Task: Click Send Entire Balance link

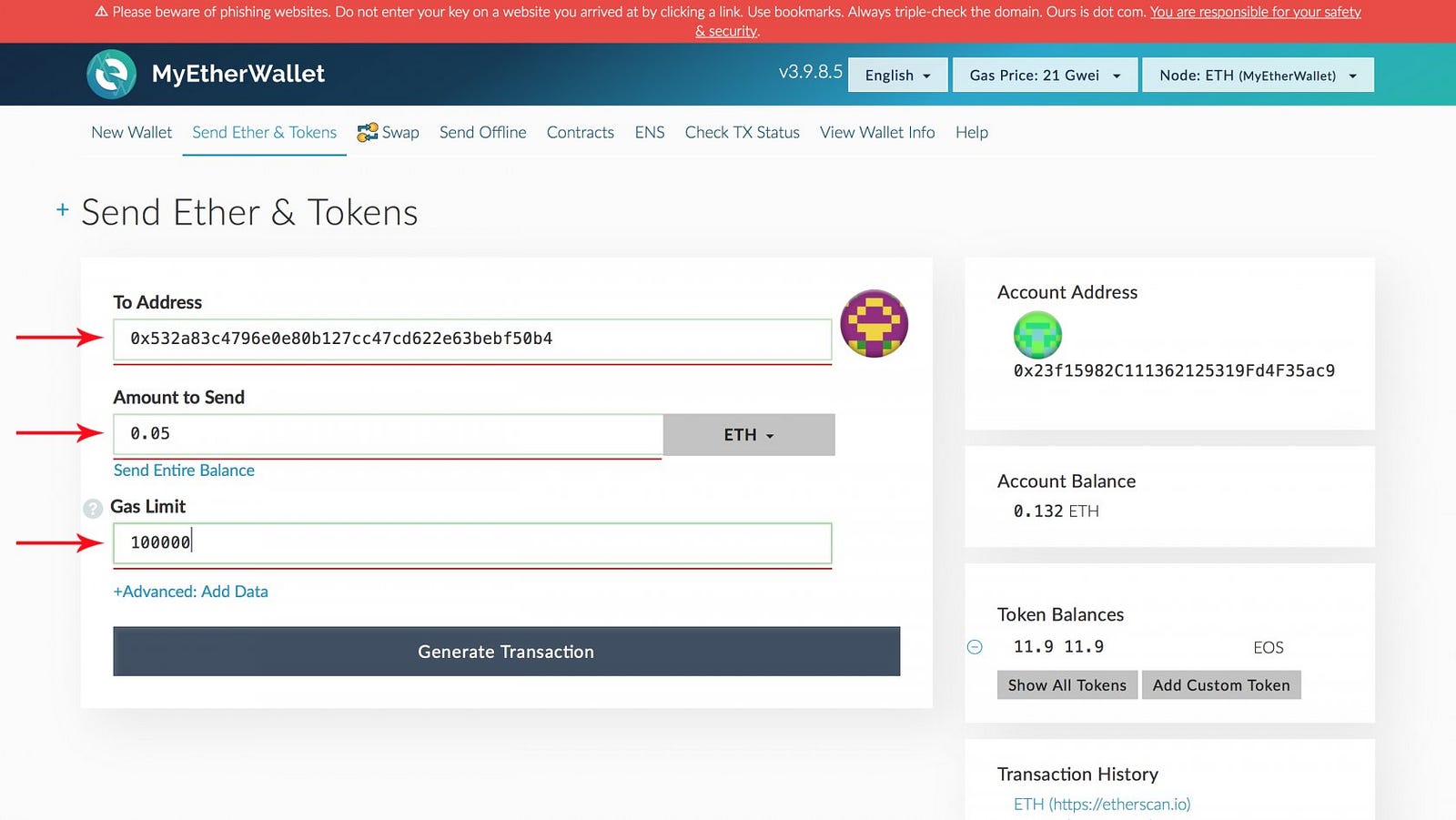Action: tap(184, 471)
